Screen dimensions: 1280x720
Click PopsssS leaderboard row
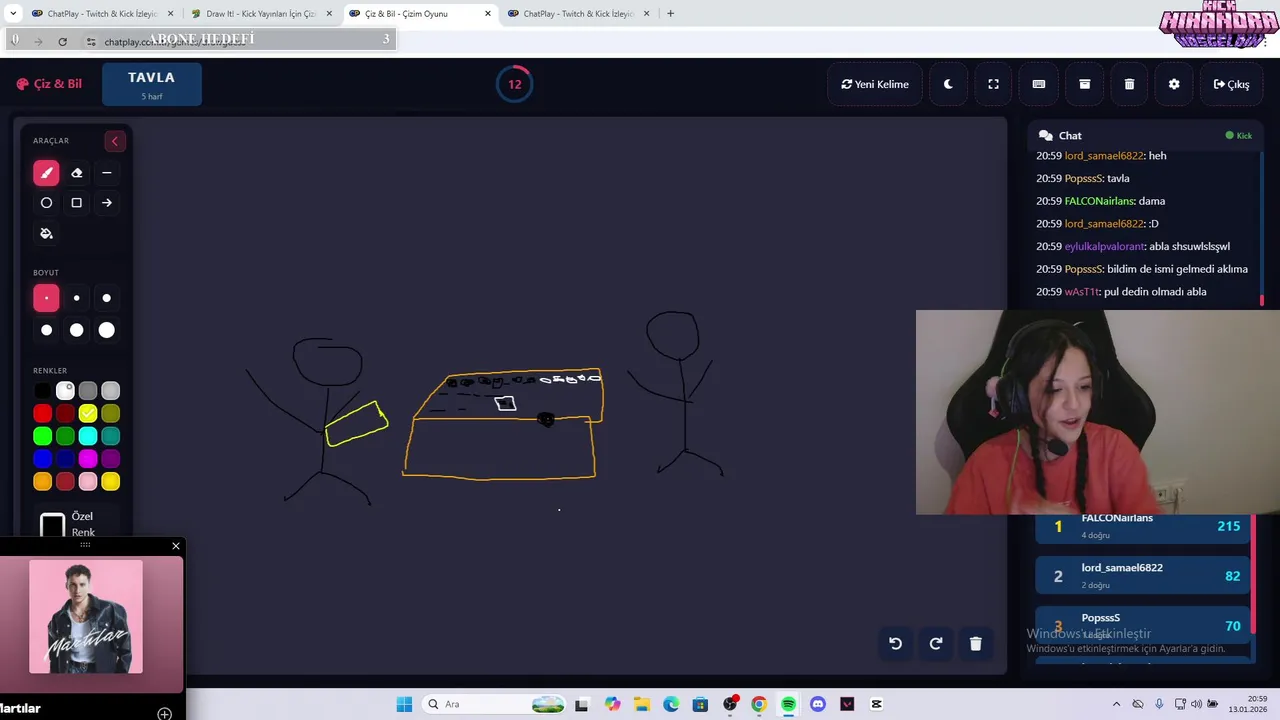1142,625
